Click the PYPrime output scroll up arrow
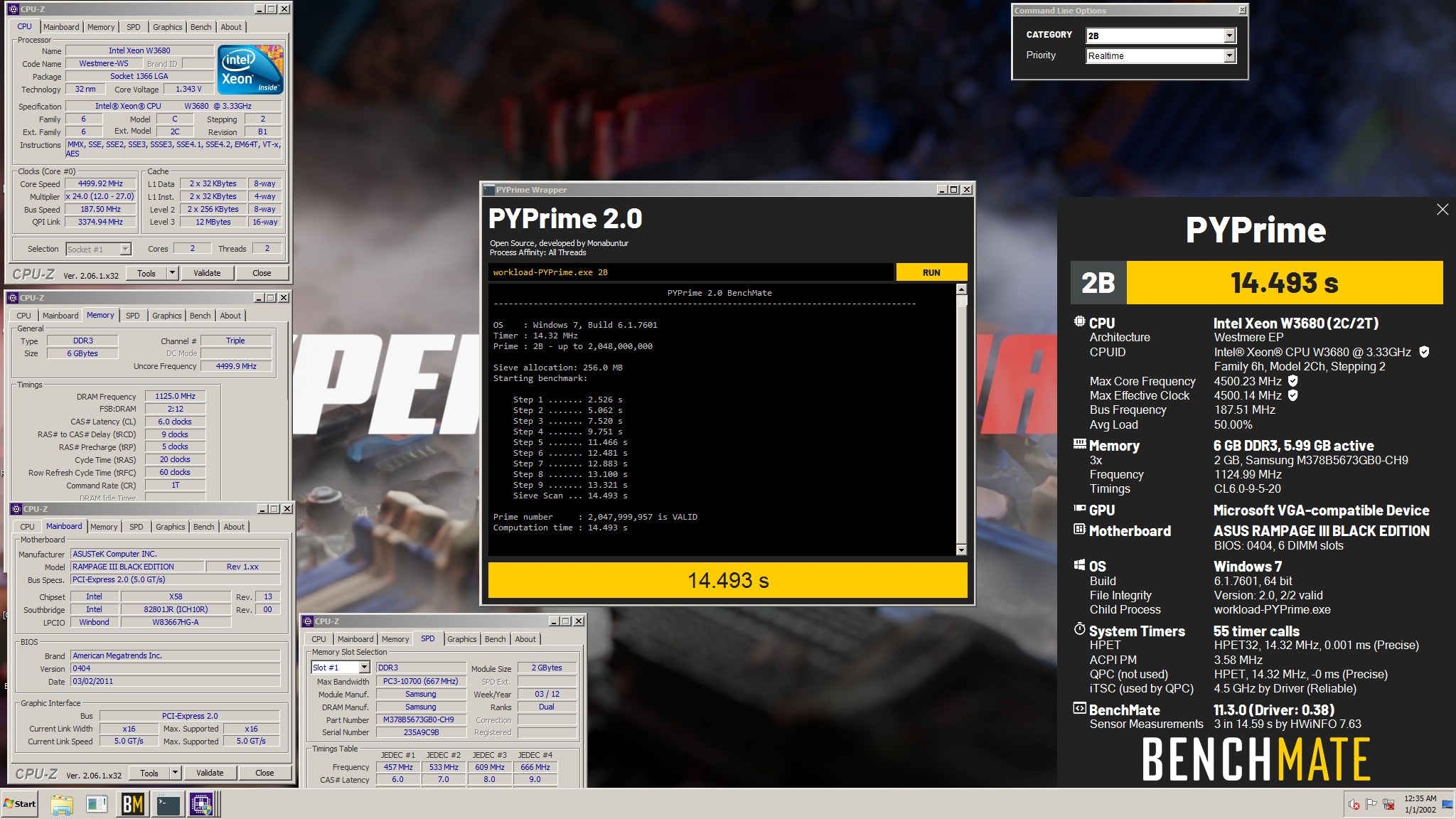This screenshot has width=1456, height=819. click(961, 289)
